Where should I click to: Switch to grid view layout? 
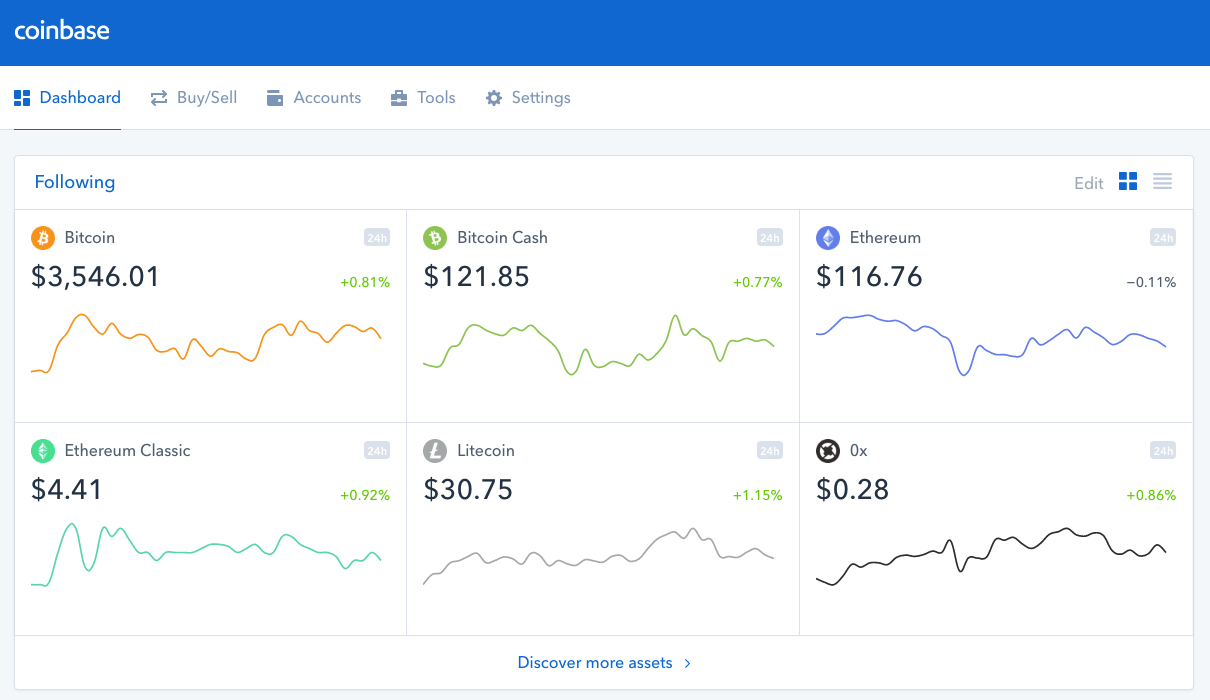[1128, 181]
